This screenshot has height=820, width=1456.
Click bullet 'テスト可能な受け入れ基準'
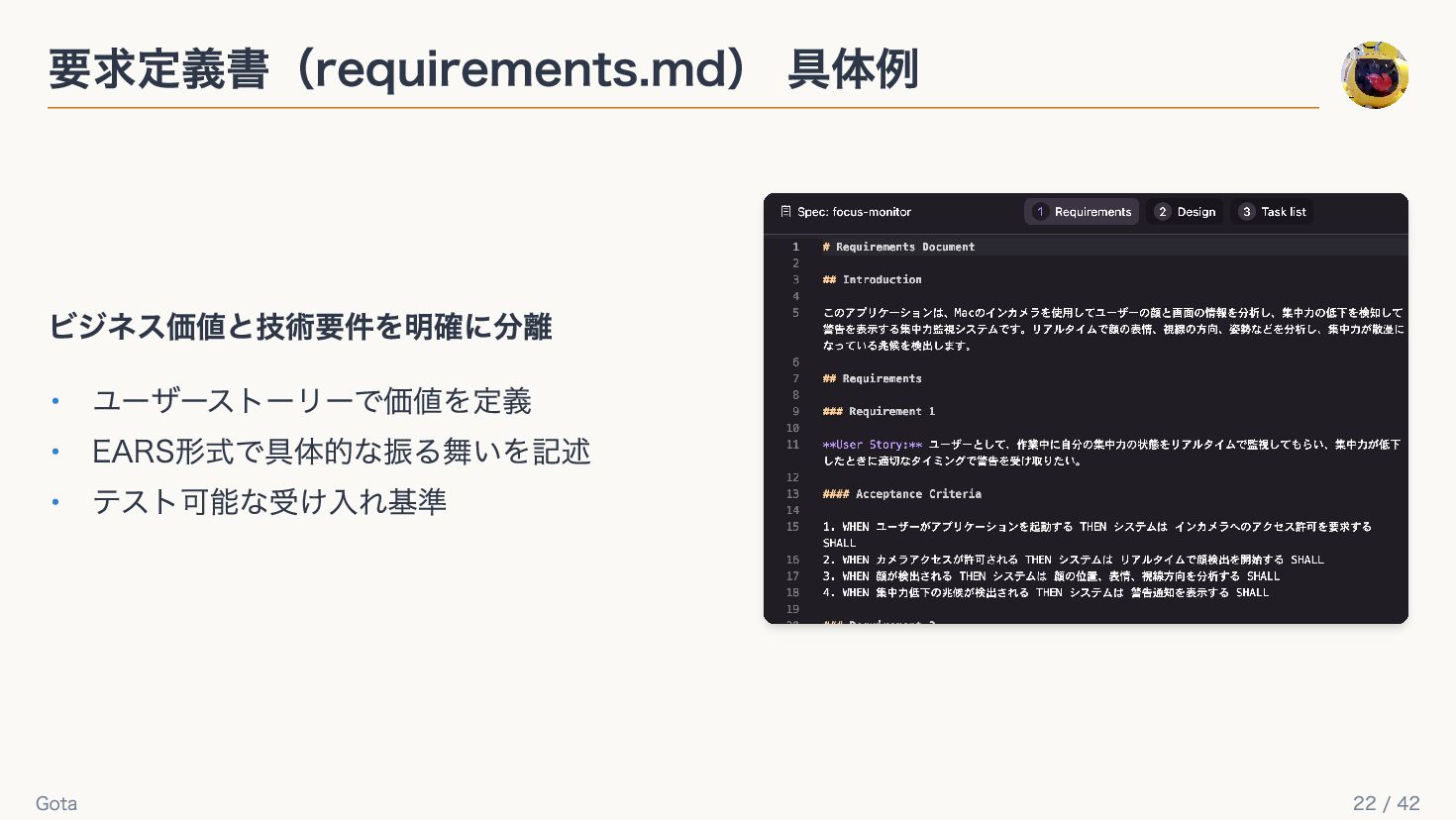269,502
